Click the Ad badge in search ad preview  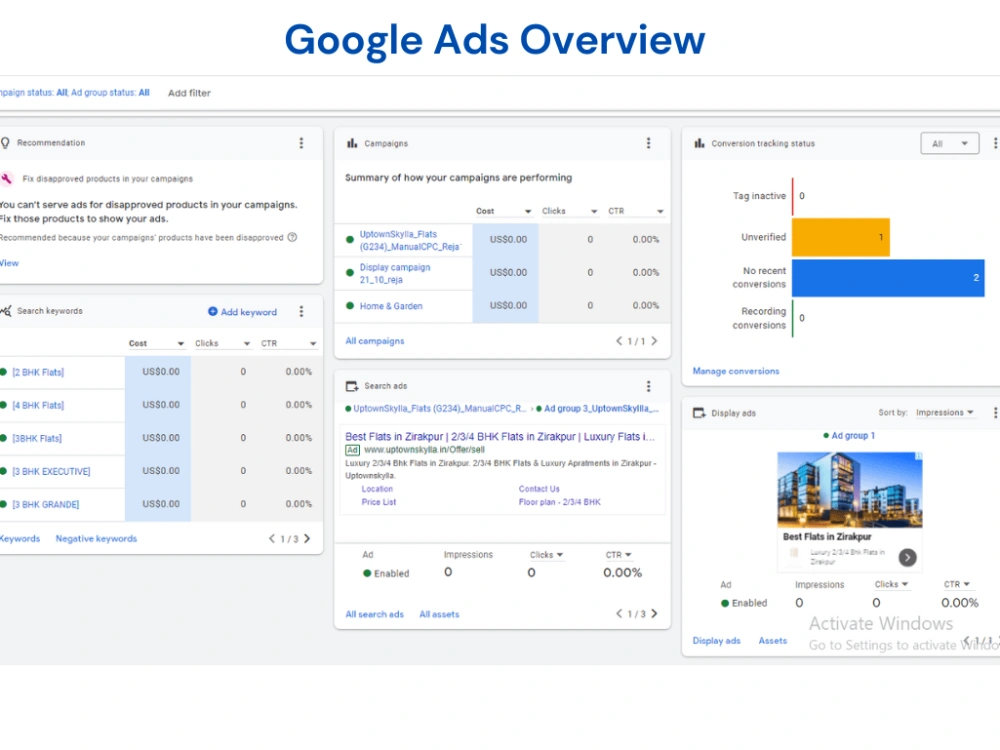click(353, 450)
